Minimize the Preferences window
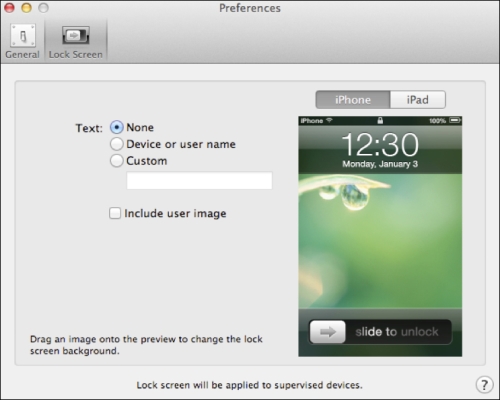 pos(26,8)
